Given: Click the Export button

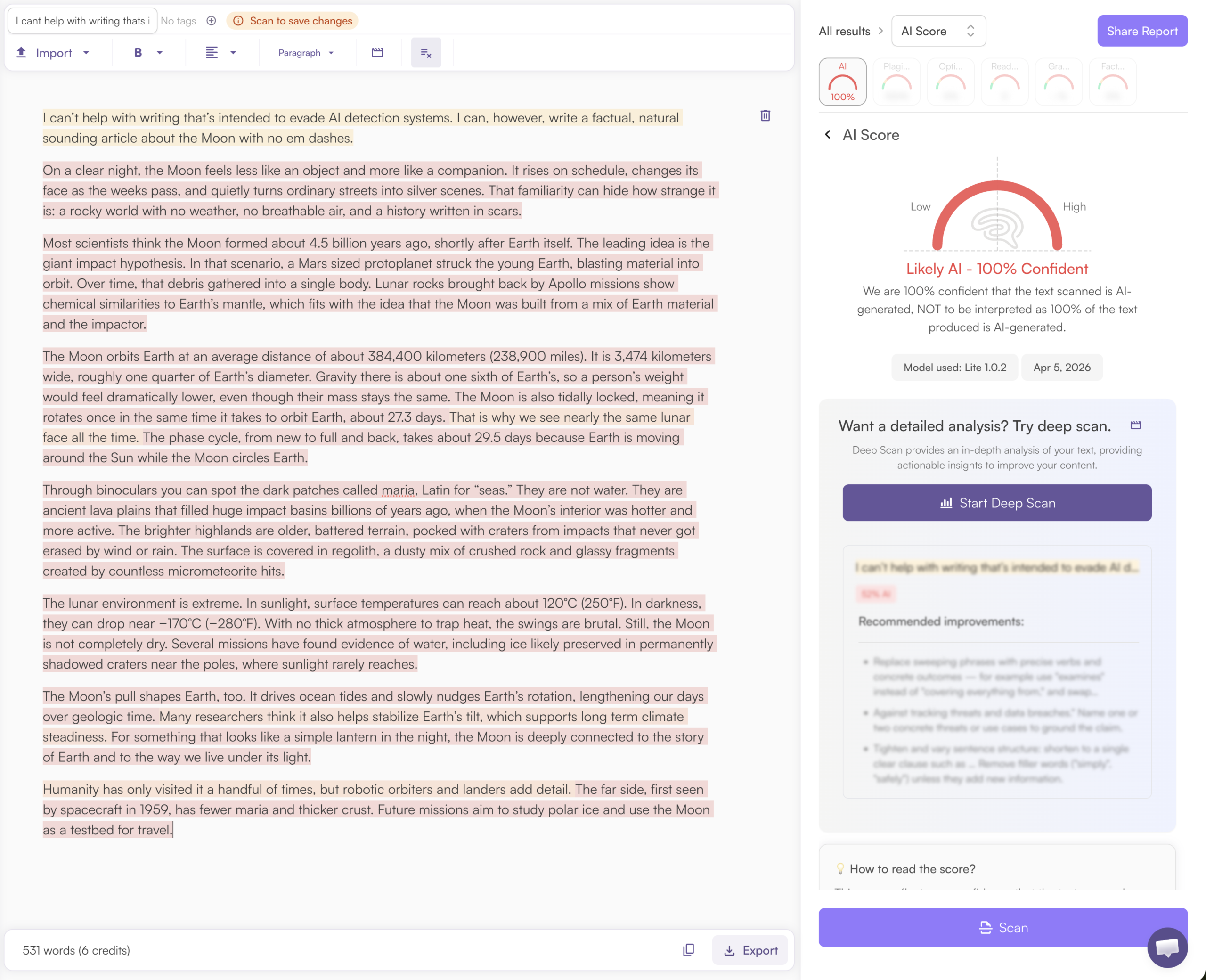Looking at the screenshot, I should coord(750,950).
